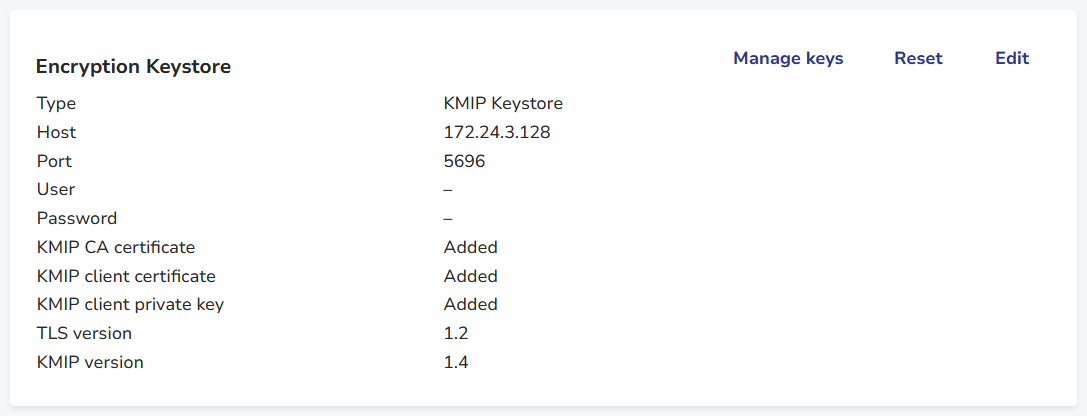Click the KMIP client certificate label
This screenshot has height=416, width=1087.
126,276
